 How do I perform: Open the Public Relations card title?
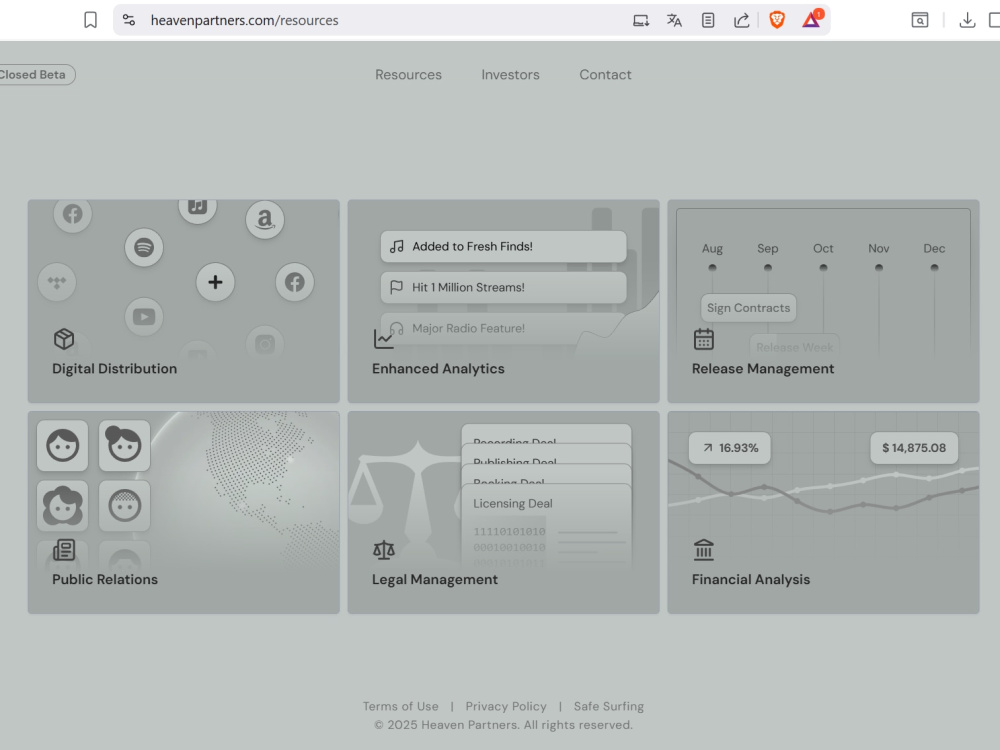(105, 579)
